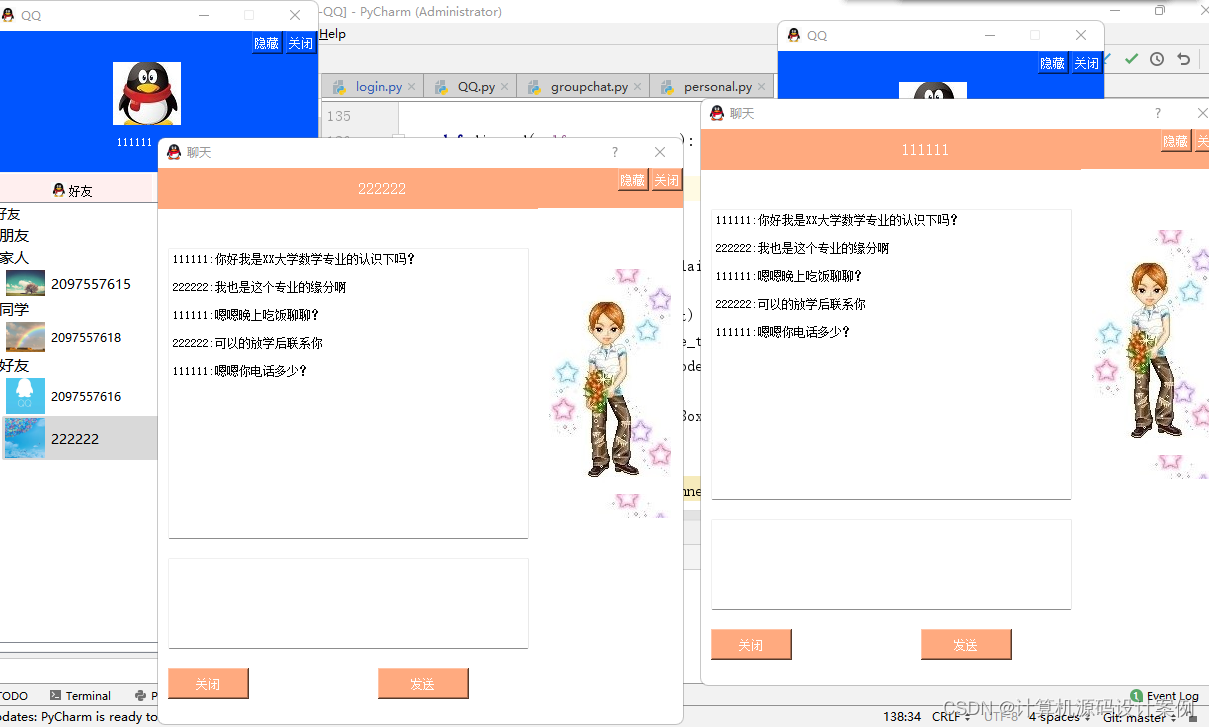Screen dimensions: 1209x727
Task: Close the groupchat.py tab
Action: (x=638, y=87)
